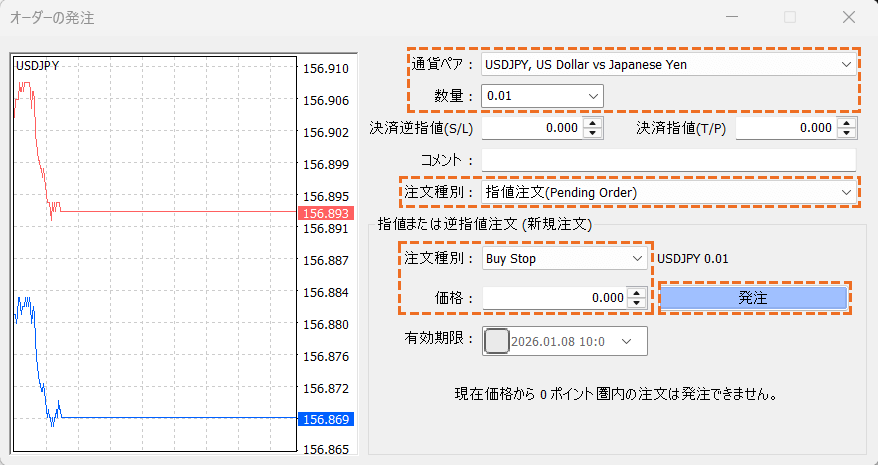Click the 現在価格から 0 ポイント notice text
878x465 pixels.
[617, 394]
